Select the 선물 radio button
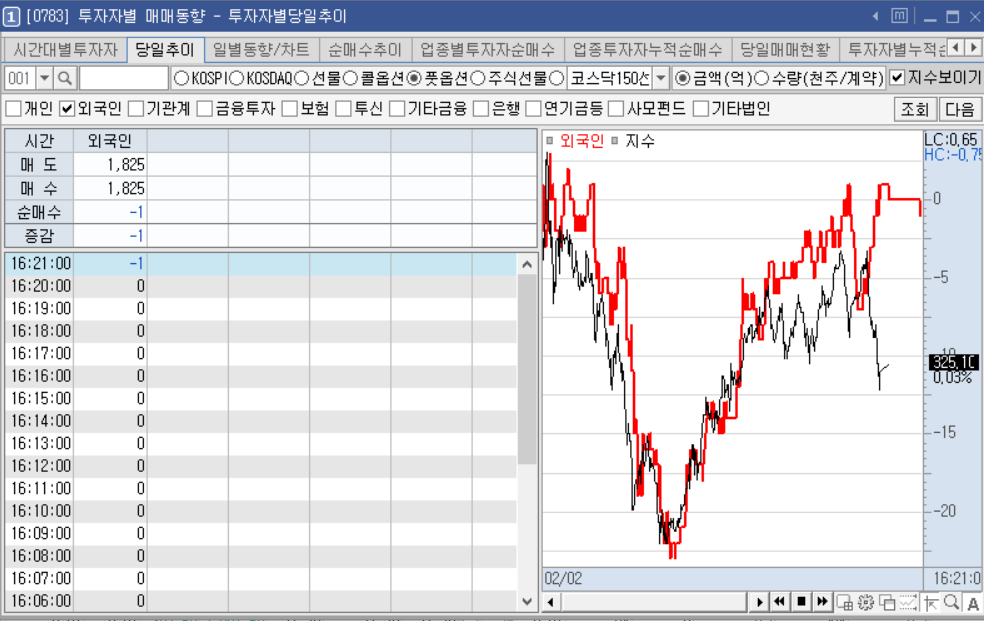The height and width of the screenshot is (621, 984). 302,78
